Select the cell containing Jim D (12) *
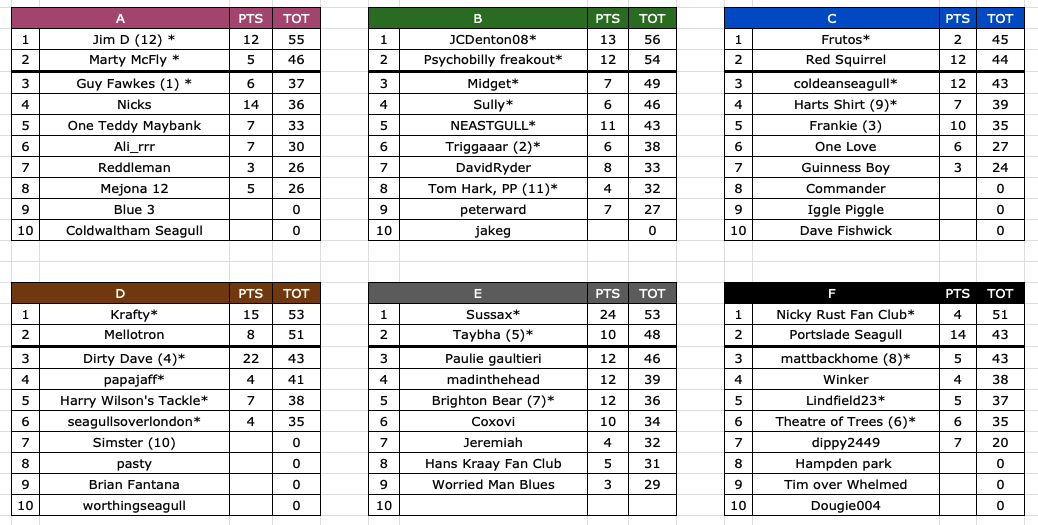The width and height of the screenshot is (1038, 525). 134,39
